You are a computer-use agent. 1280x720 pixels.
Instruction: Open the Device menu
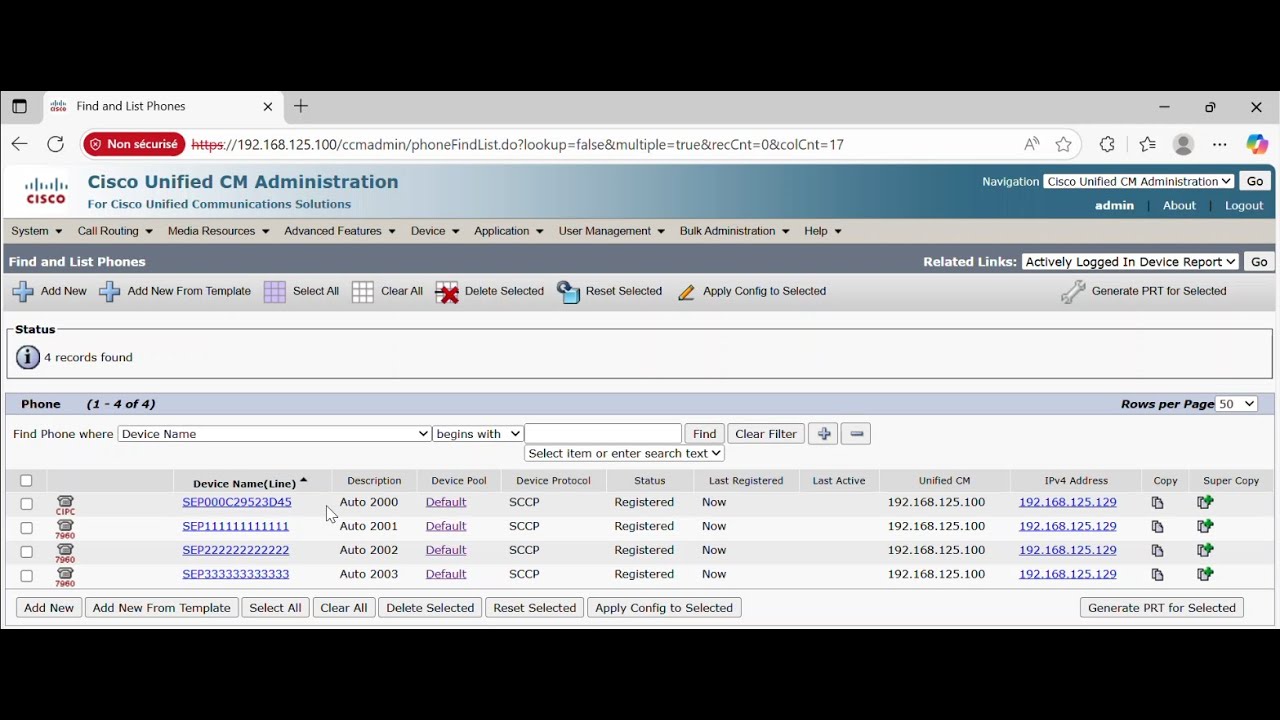(x=434, y=231)
